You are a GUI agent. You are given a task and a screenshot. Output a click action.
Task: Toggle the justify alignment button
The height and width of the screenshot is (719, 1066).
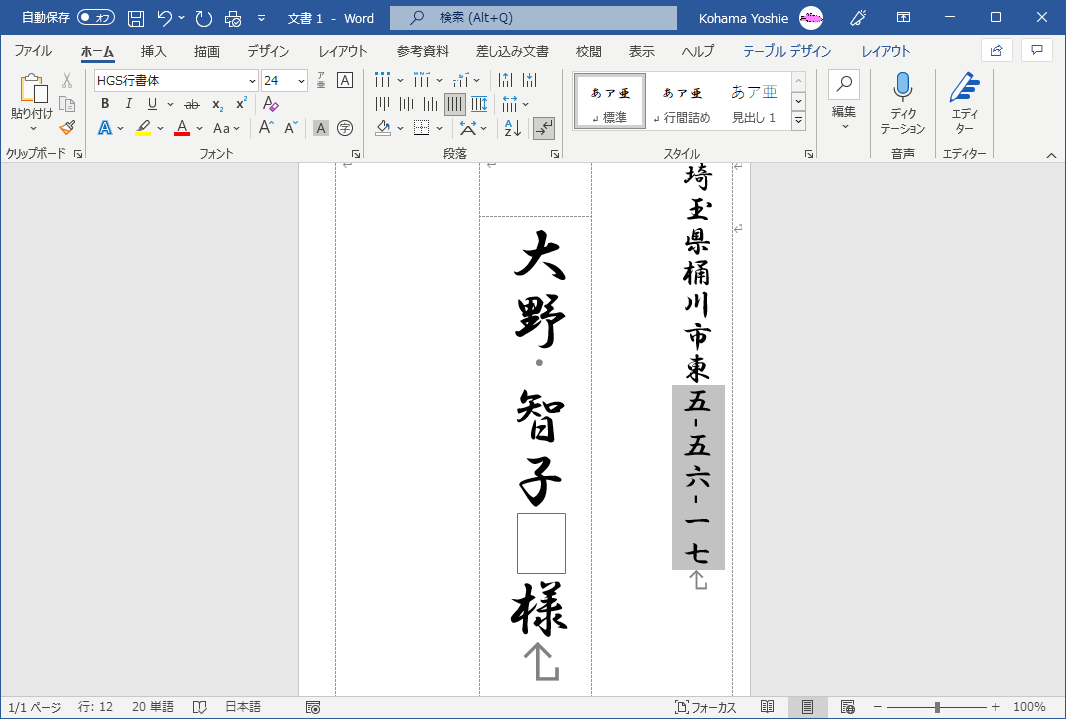click(x=455, y=104)
